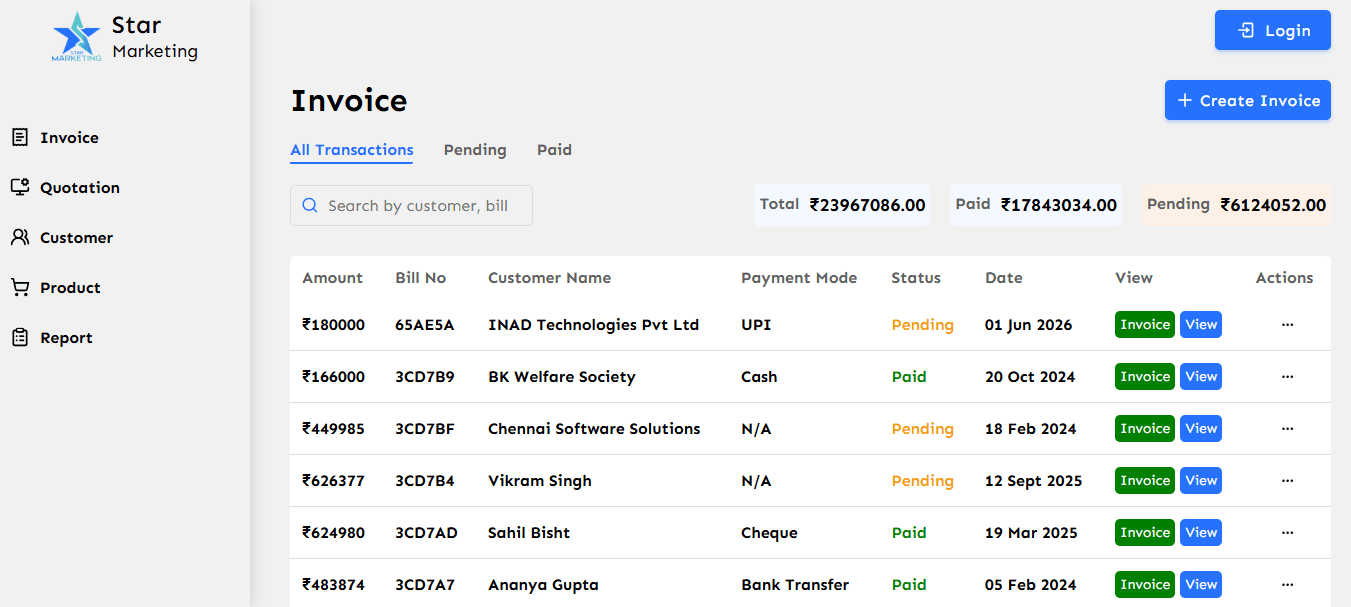Focus the search by customer field
This screenshot has height=607, width=1351.
tap(411, 205)
